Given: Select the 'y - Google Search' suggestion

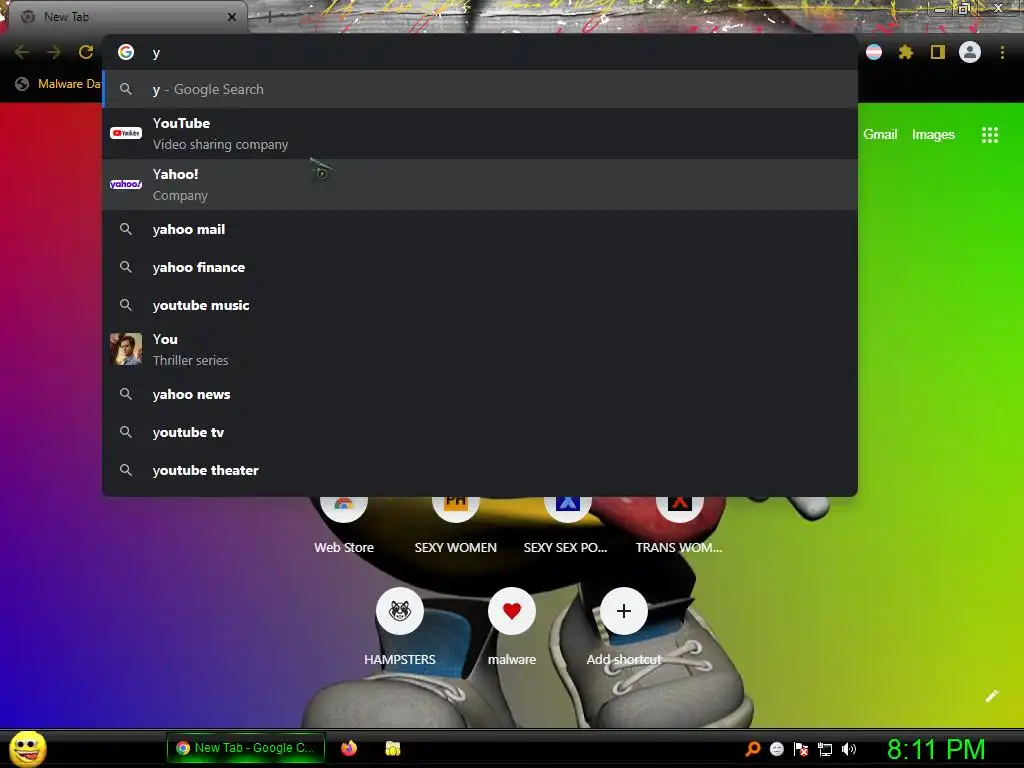Looking at the screenshot, I should 479,89.
